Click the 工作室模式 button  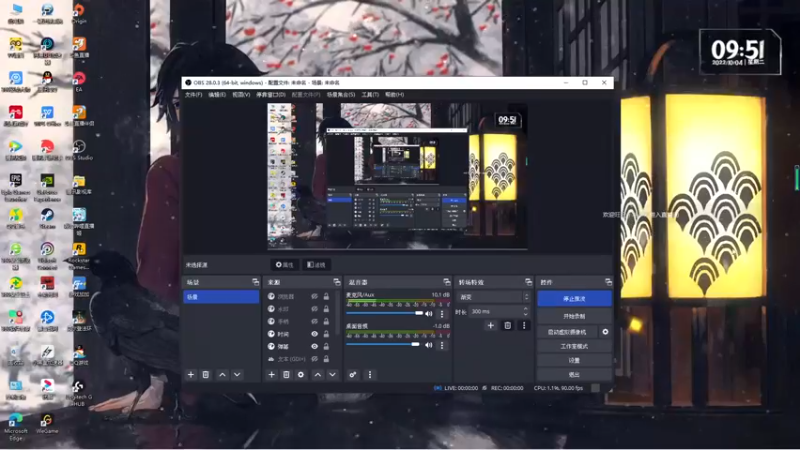pyautogui.click(x=574, y=346)
